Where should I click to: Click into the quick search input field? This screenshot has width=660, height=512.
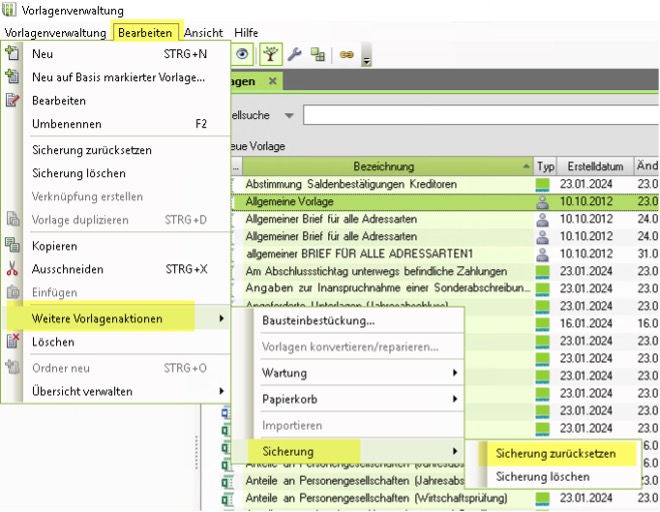[480, 116]
